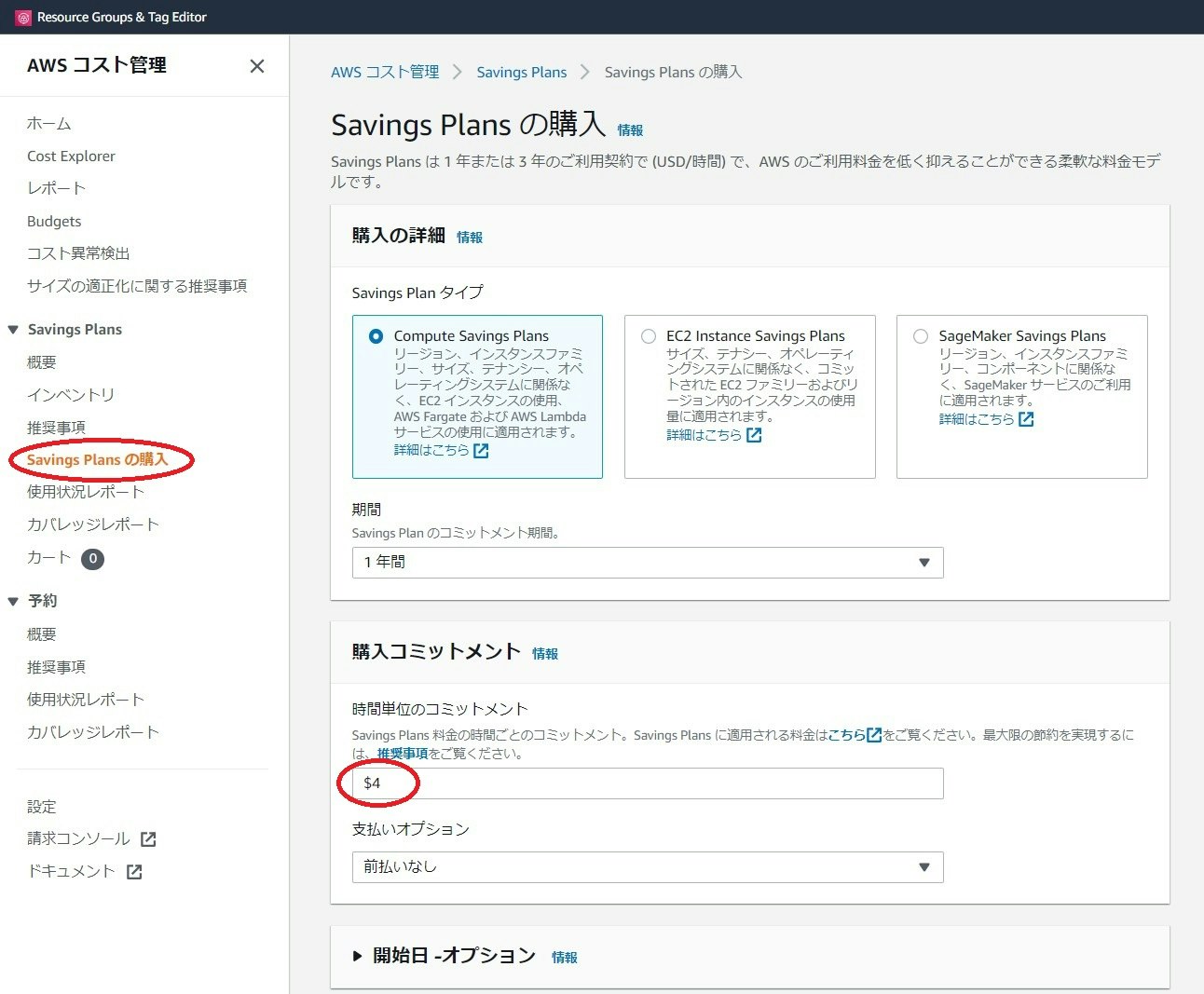
Task: Click external link icon under SageMaker Savings Plans
Action: [1026, 419]
